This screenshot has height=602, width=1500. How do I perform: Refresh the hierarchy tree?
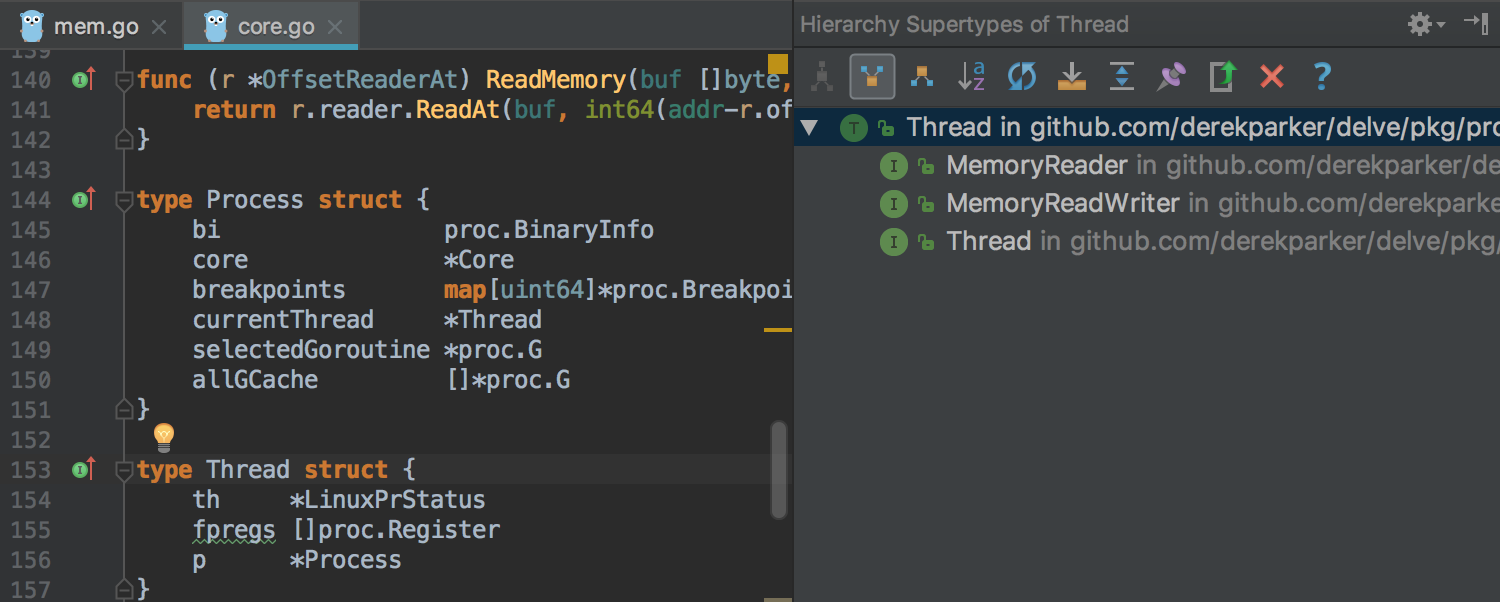click(x=1022, y=77)
